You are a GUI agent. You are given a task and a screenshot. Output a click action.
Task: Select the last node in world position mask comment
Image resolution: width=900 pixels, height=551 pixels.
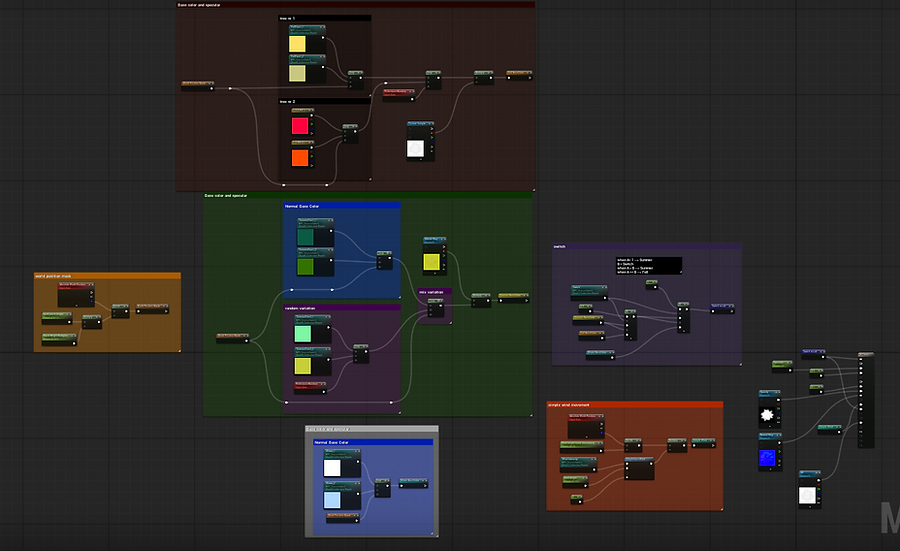152,308
